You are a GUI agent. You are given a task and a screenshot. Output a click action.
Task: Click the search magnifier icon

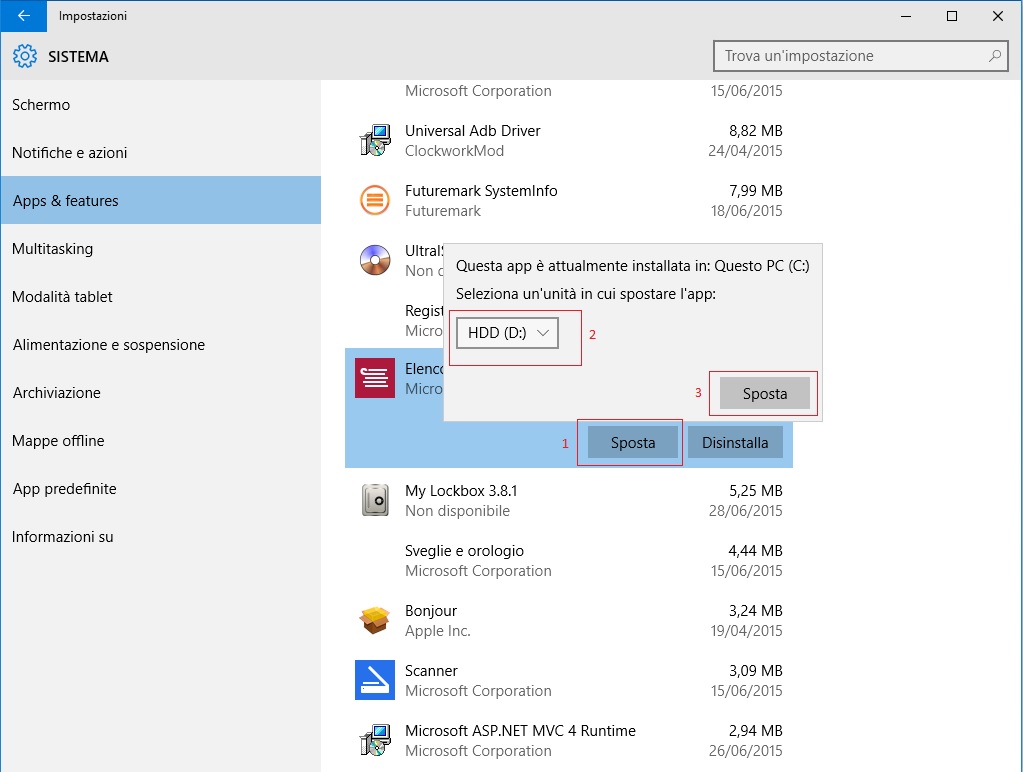tap(994, 56)
